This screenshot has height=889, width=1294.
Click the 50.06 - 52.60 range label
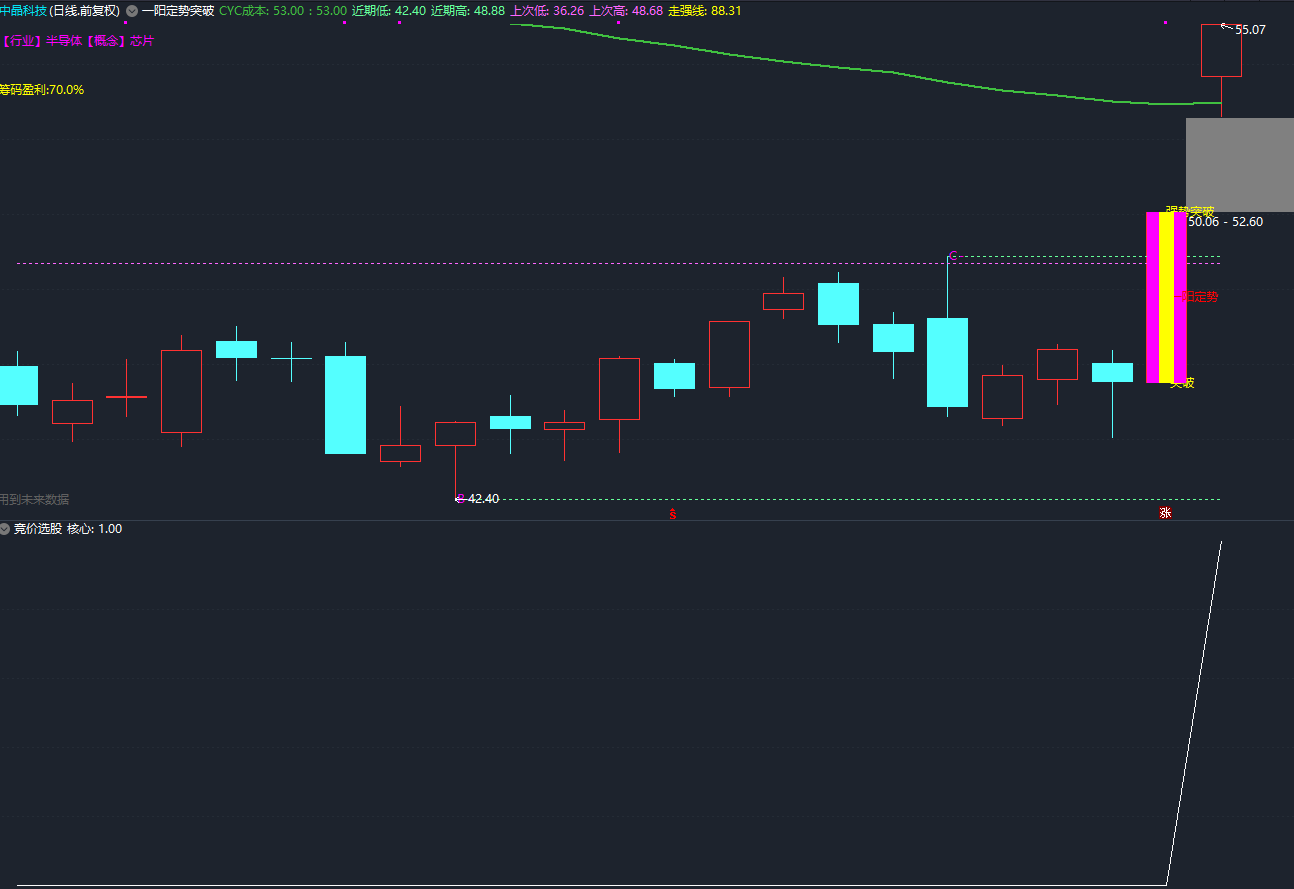pyautogui.click(x=1225, y=222)
